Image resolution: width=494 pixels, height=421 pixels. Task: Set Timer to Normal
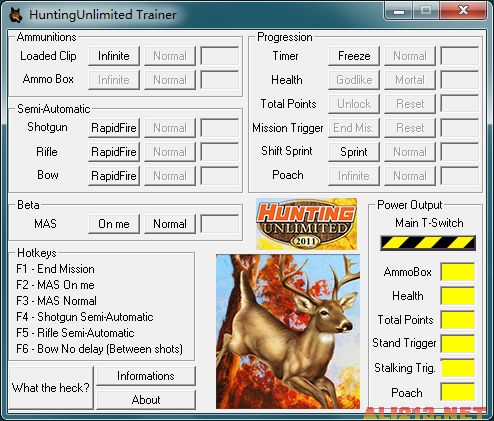coord(410,56)
